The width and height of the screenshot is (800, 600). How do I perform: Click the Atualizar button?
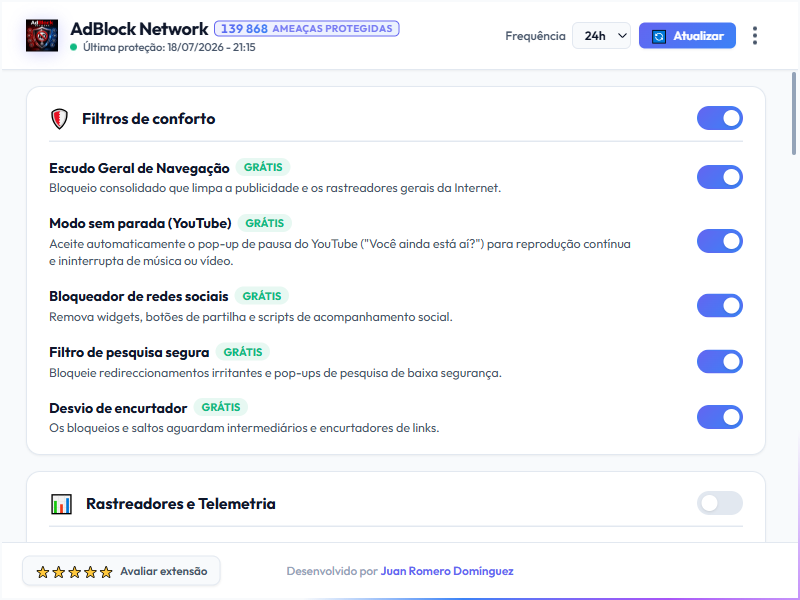(687, 36)
